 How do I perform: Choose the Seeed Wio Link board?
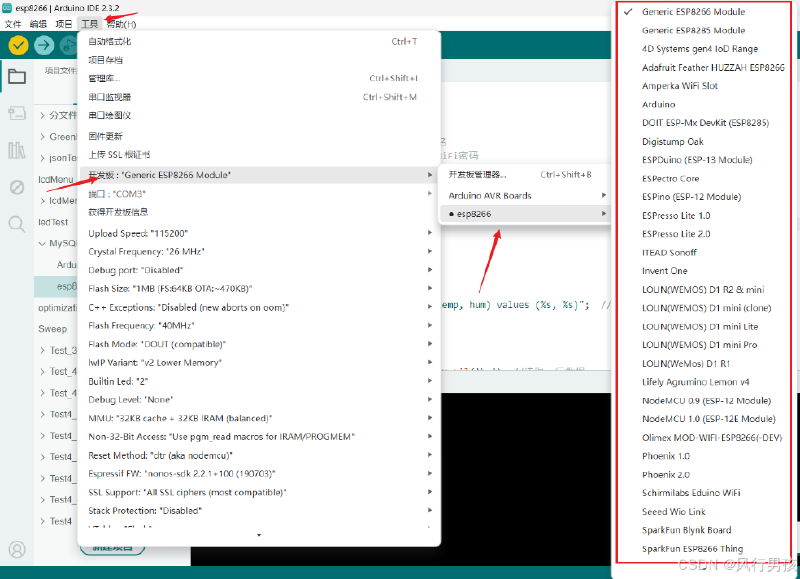coord(673,512)
